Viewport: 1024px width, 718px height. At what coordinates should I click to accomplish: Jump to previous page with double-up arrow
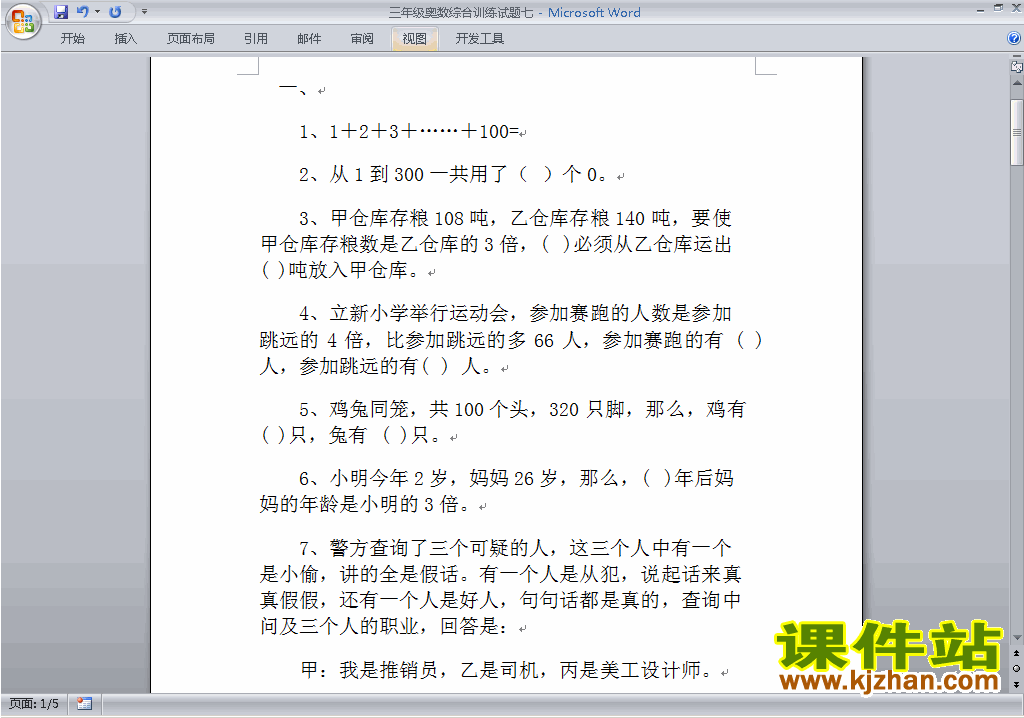pyautogui.click(x=1016, y=653)
